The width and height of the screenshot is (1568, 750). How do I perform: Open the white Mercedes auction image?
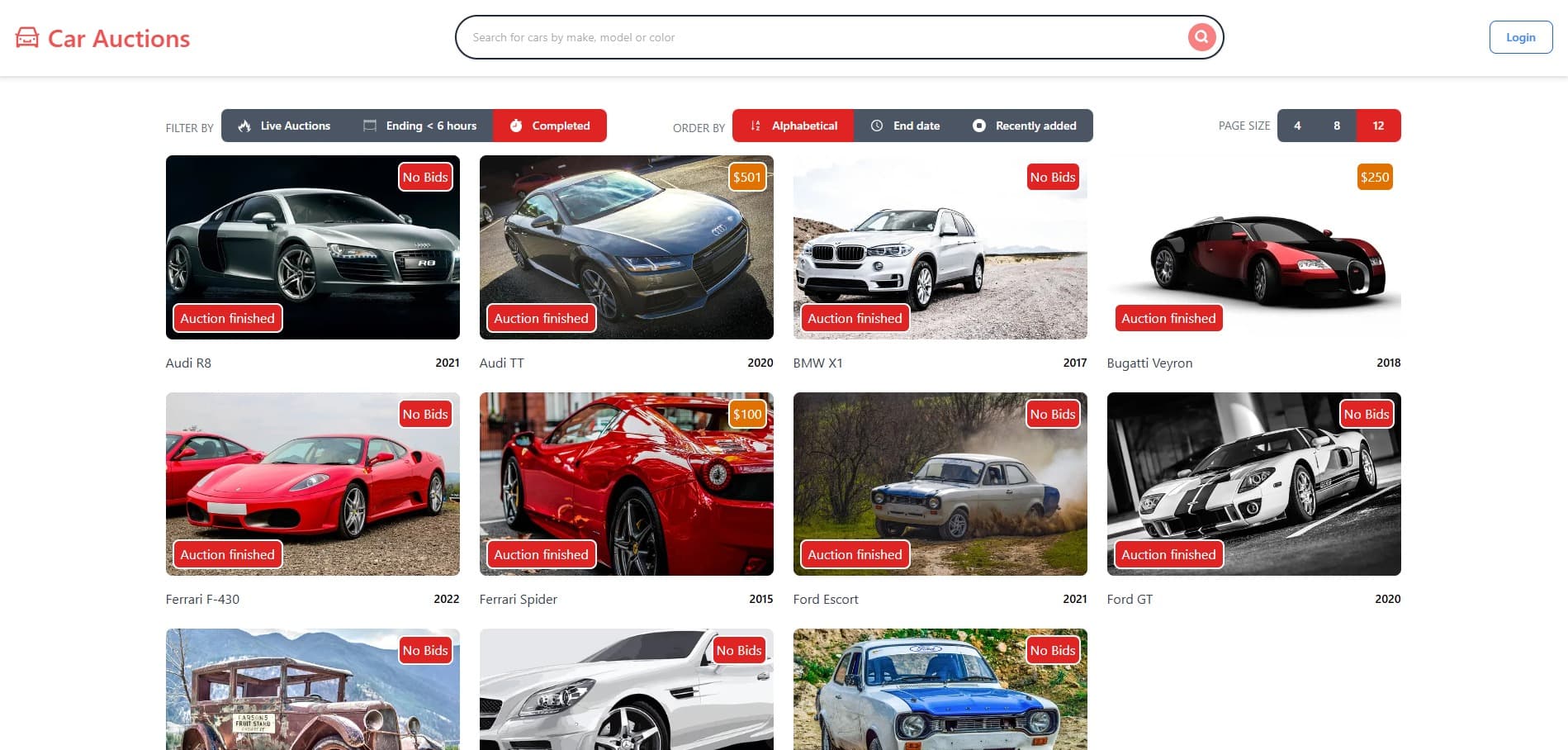[x=627, y=690]
